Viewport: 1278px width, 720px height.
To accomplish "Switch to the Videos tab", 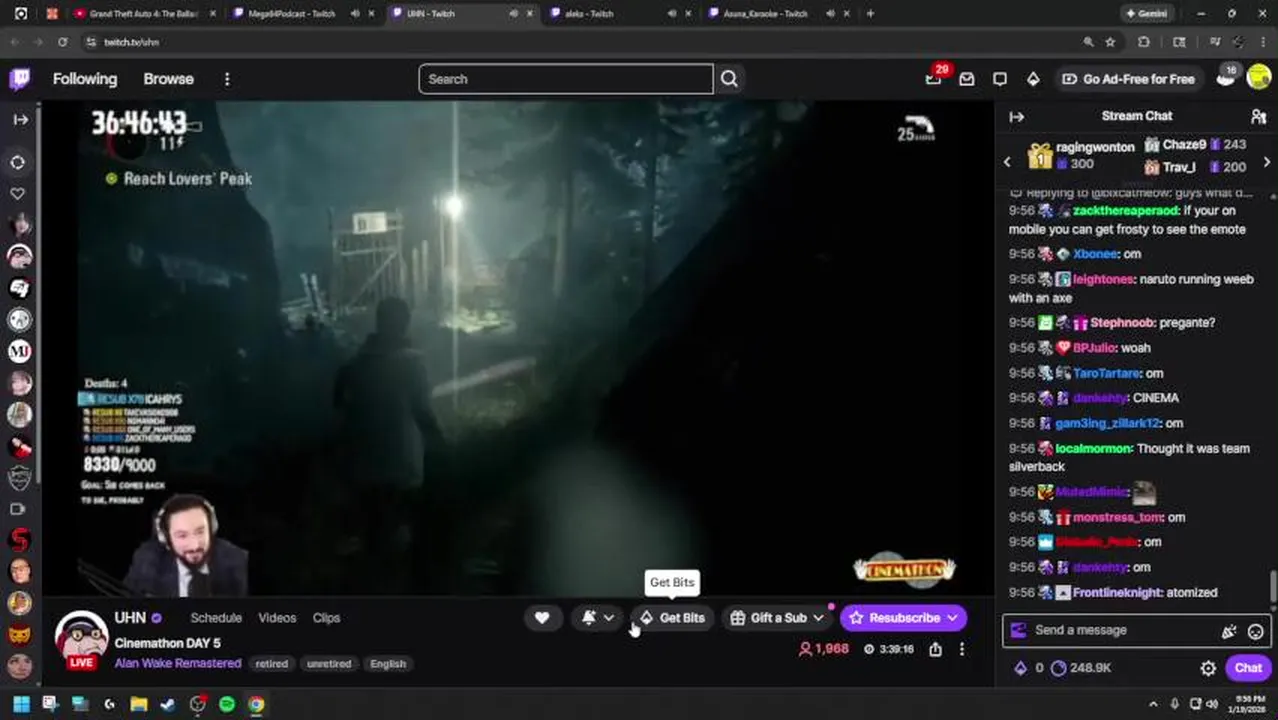I will (x=277, y=618).
